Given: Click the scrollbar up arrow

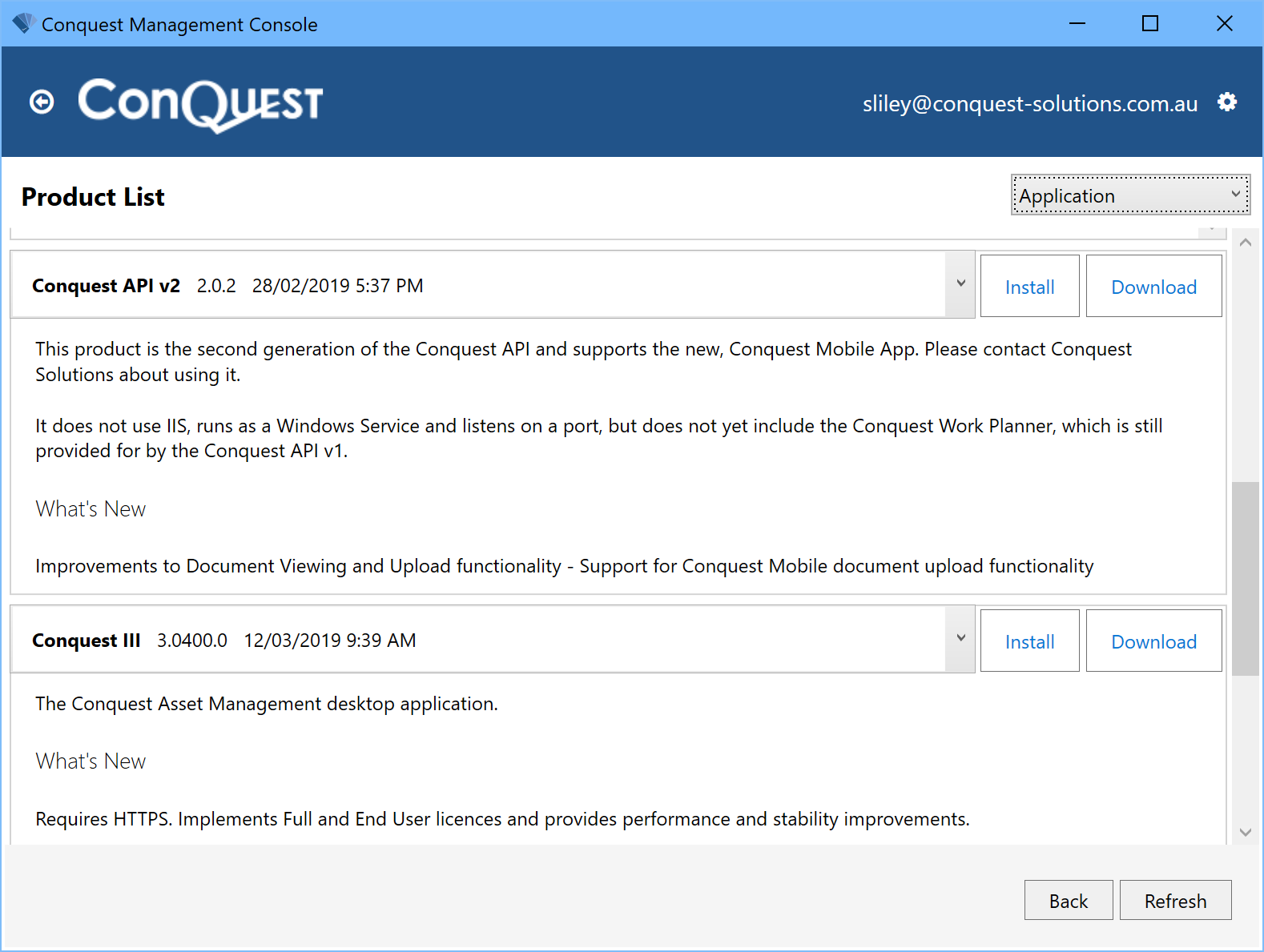Looking at the screenshot, I should click(1245, 242).
